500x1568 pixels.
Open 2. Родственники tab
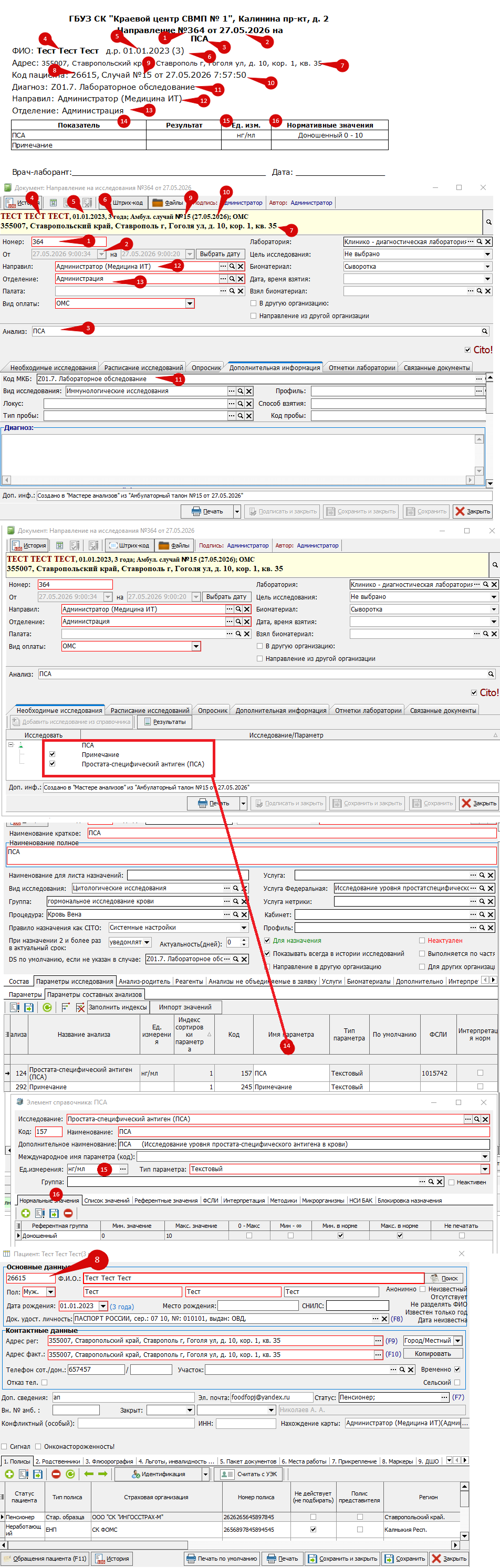(x=58, y=1461)
